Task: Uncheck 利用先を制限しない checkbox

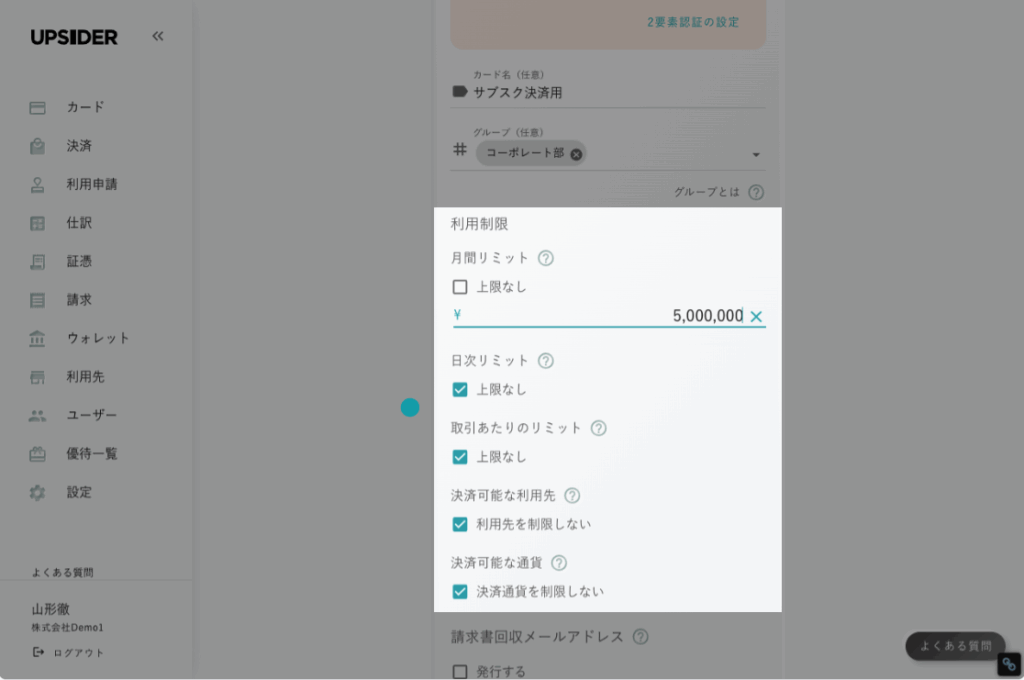Action: (x=460, y=524)
